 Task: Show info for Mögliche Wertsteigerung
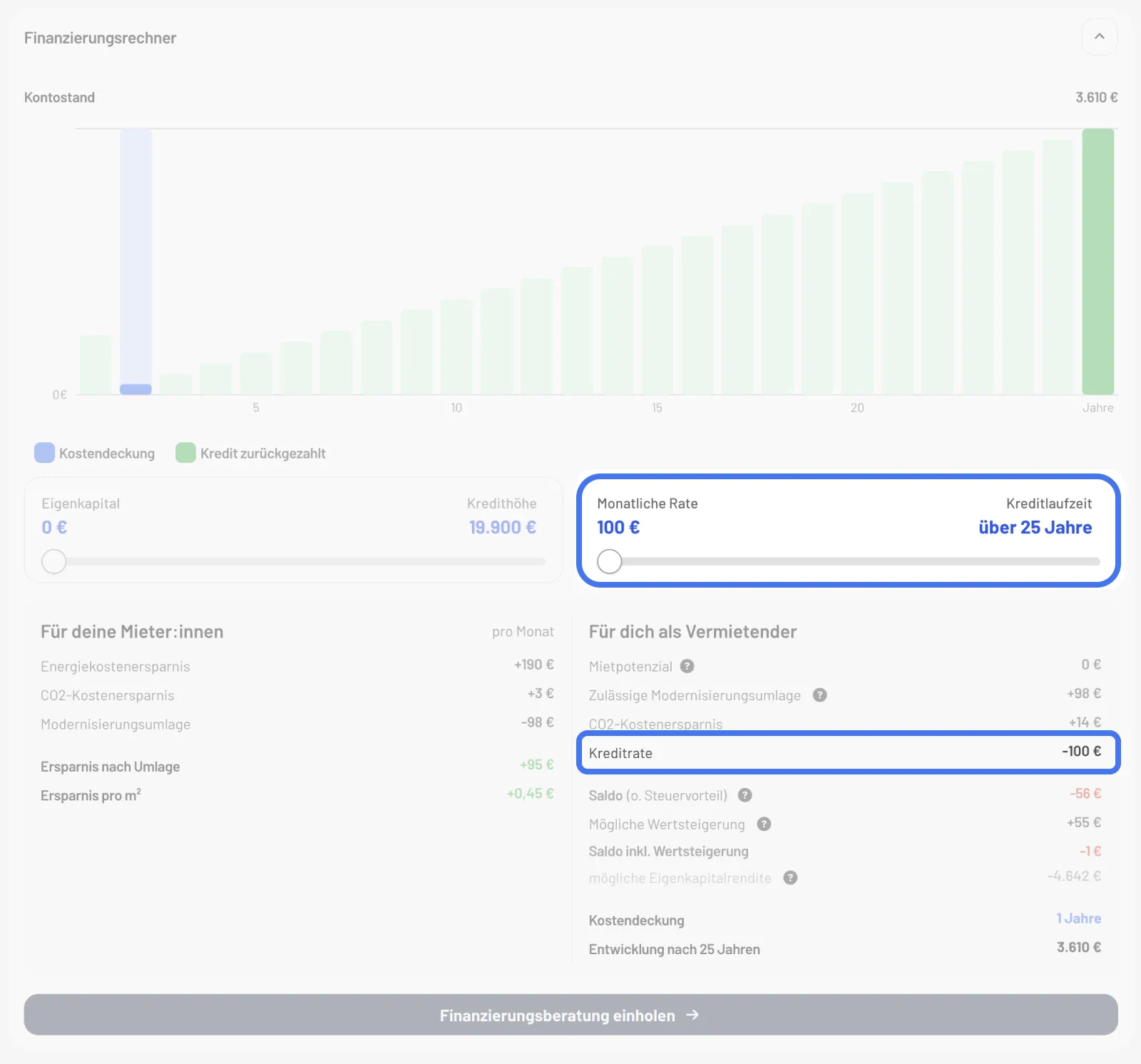pyautogui.click(x=764, y=824)
